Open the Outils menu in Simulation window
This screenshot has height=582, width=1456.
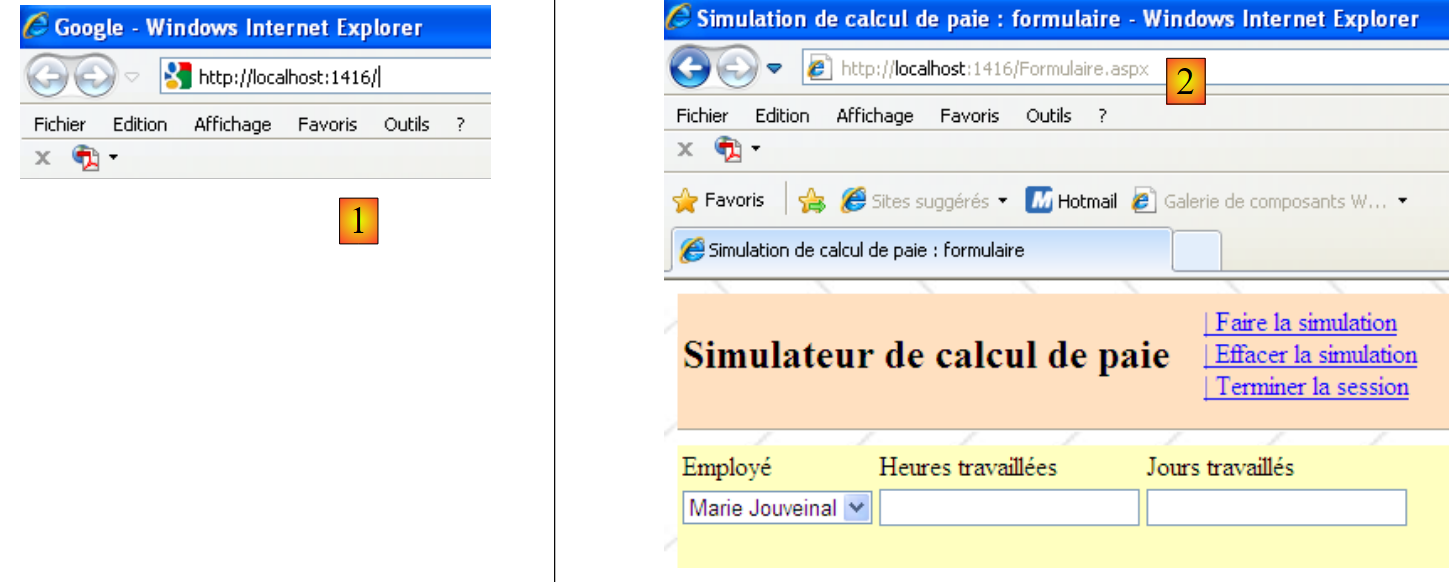1048,116
